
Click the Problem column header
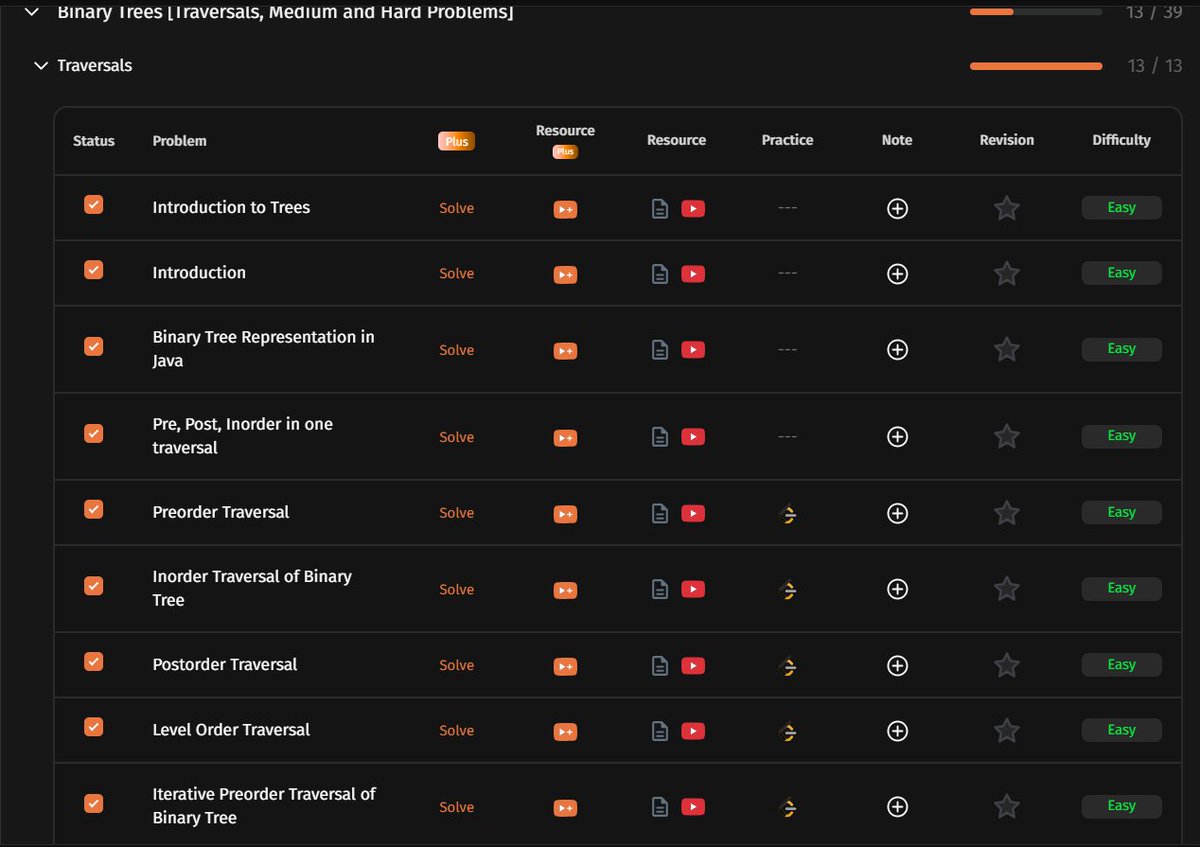(x=180, y=141)
